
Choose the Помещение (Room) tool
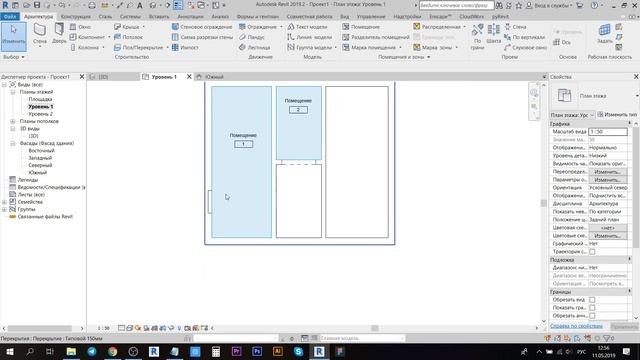361,27
